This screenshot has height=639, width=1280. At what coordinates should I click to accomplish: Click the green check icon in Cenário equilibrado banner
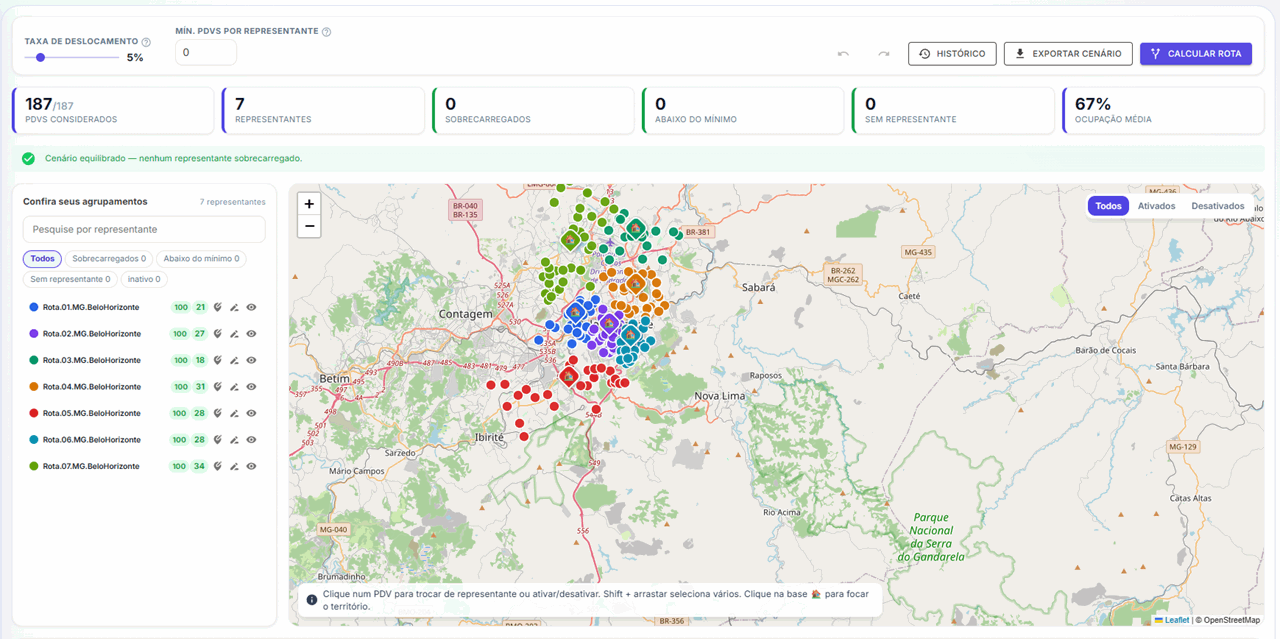coord(28,158)
